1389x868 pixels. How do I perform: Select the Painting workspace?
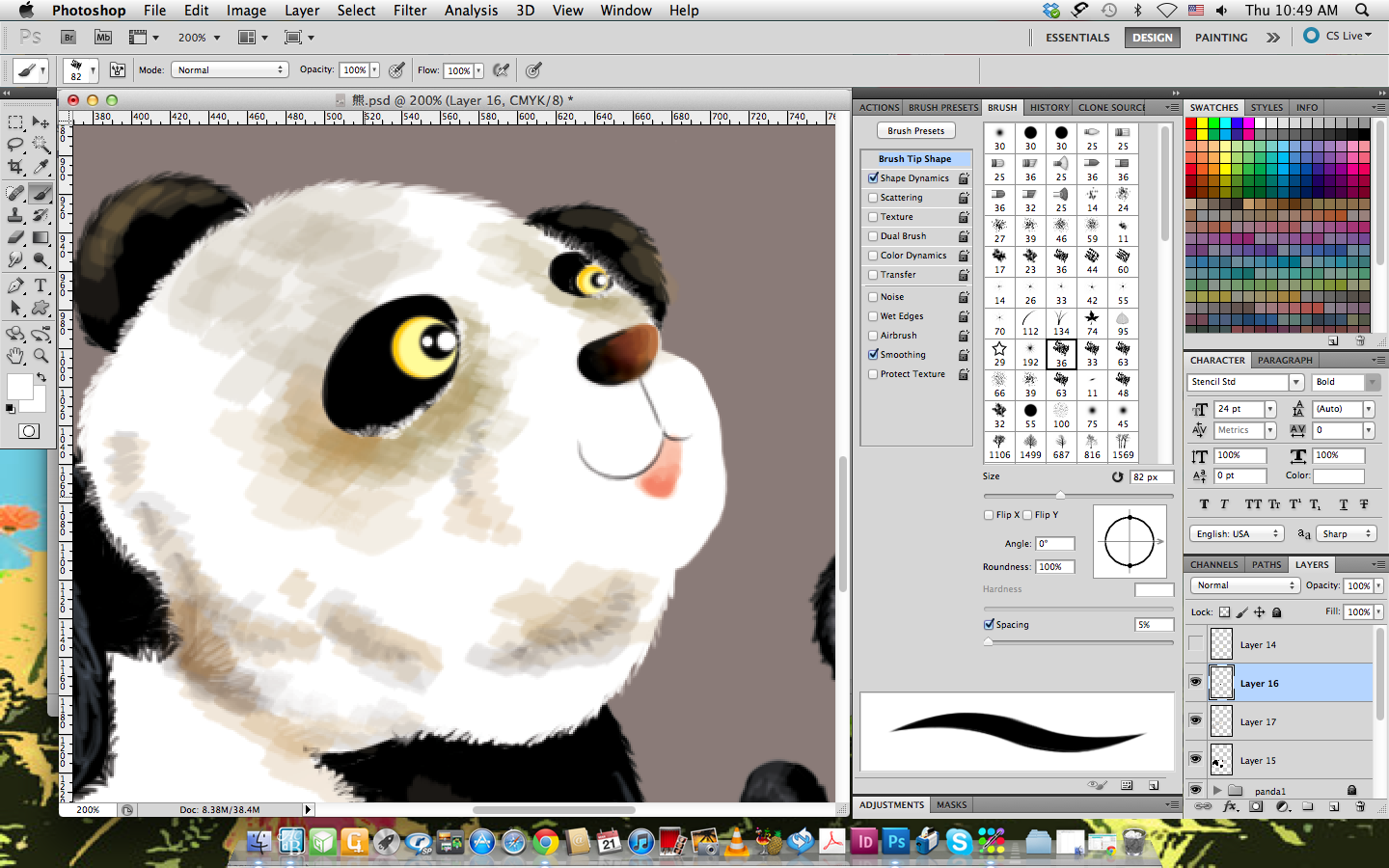[x=1221, y=38]
